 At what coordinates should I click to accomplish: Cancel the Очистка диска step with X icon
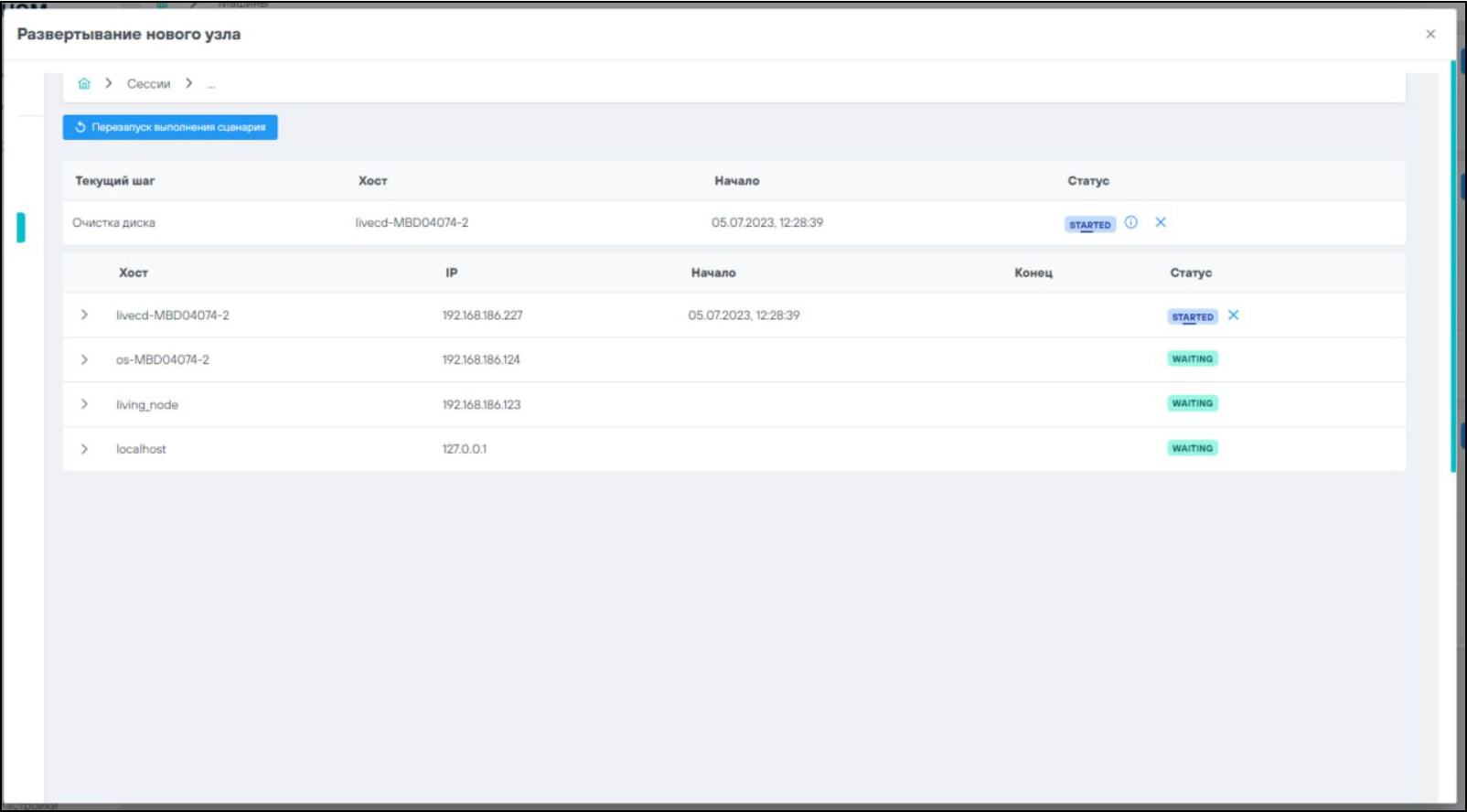click(x=1161, y=222)
